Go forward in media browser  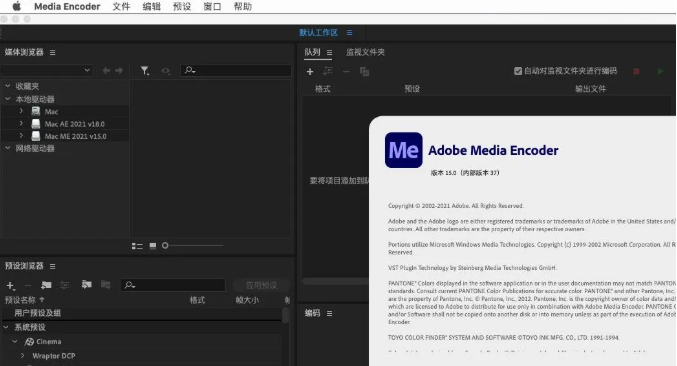tap(119, 70)
